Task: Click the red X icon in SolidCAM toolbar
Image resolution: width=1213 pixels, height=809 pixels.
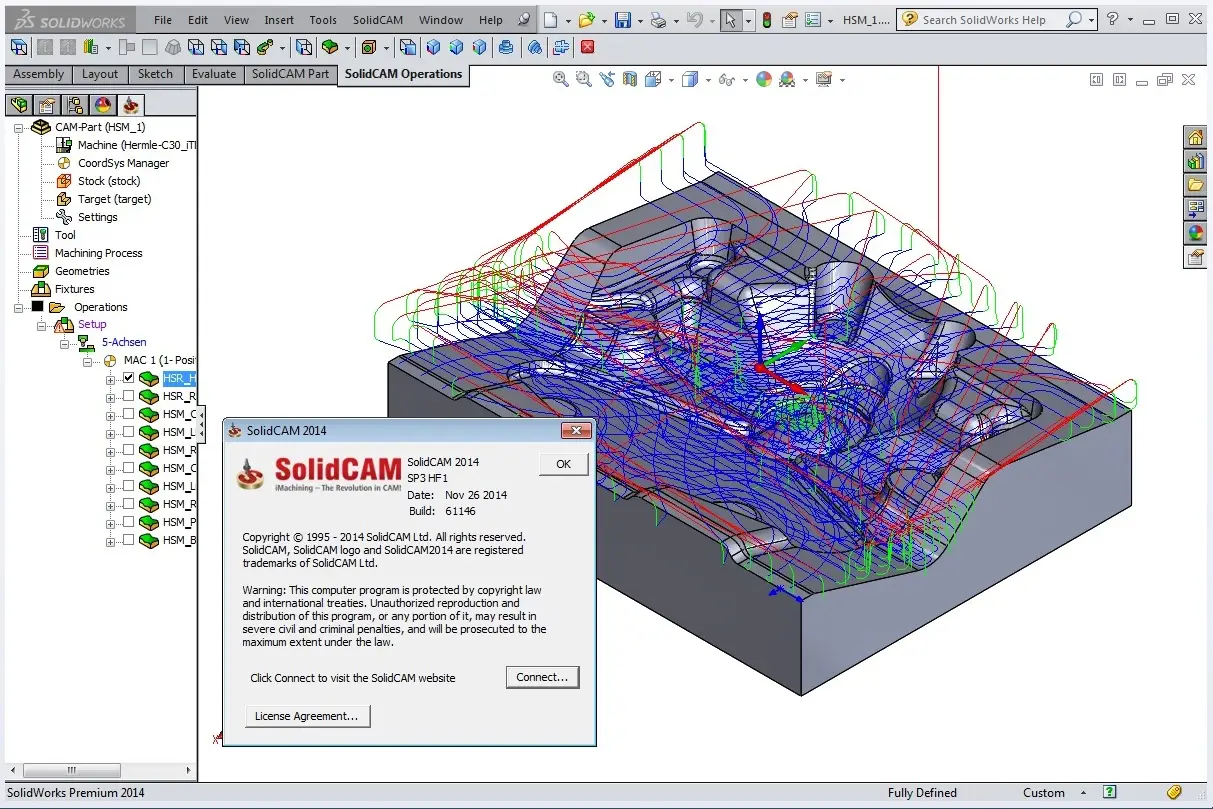Action: 587,47
